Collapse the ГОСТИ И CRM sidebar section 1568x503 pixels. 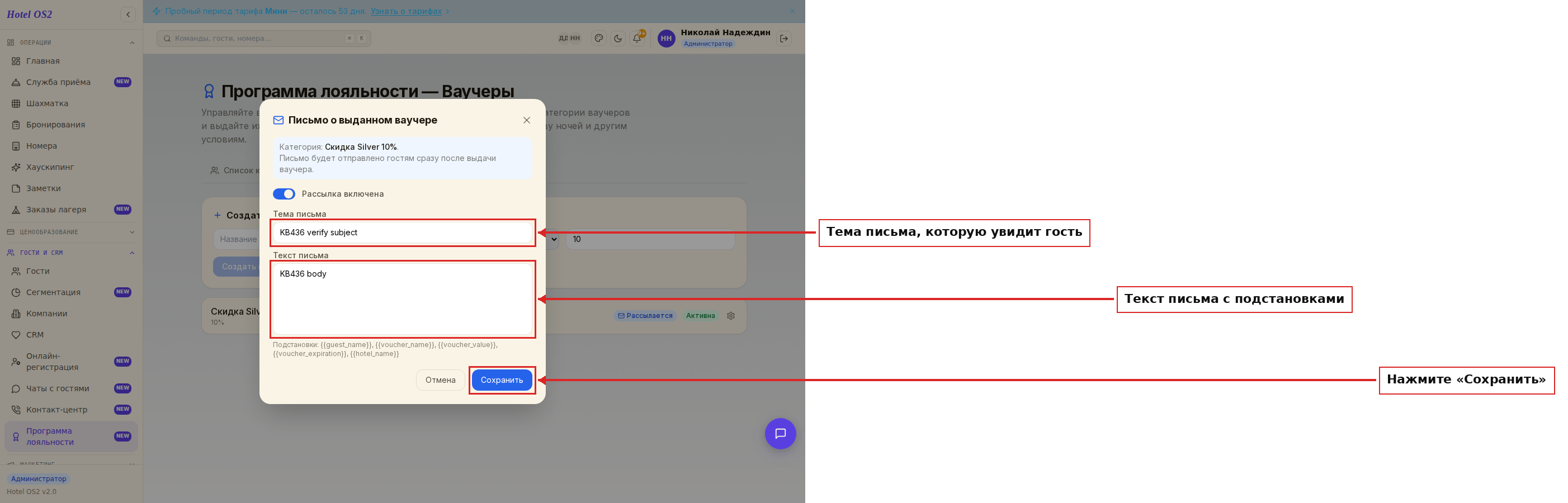click(71, 253)
